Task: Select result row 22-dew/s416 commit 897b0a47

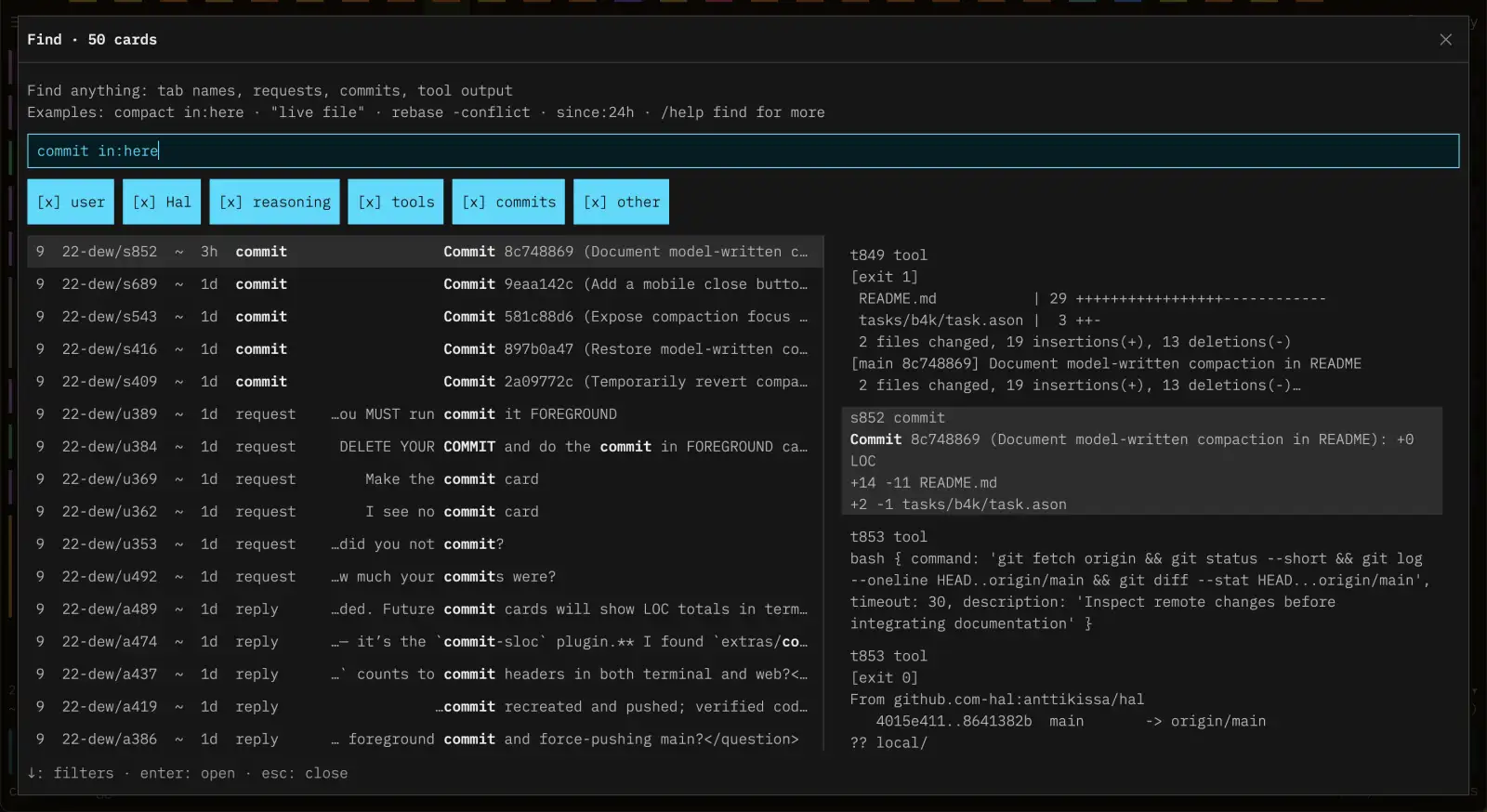Action: coord(425,349)
